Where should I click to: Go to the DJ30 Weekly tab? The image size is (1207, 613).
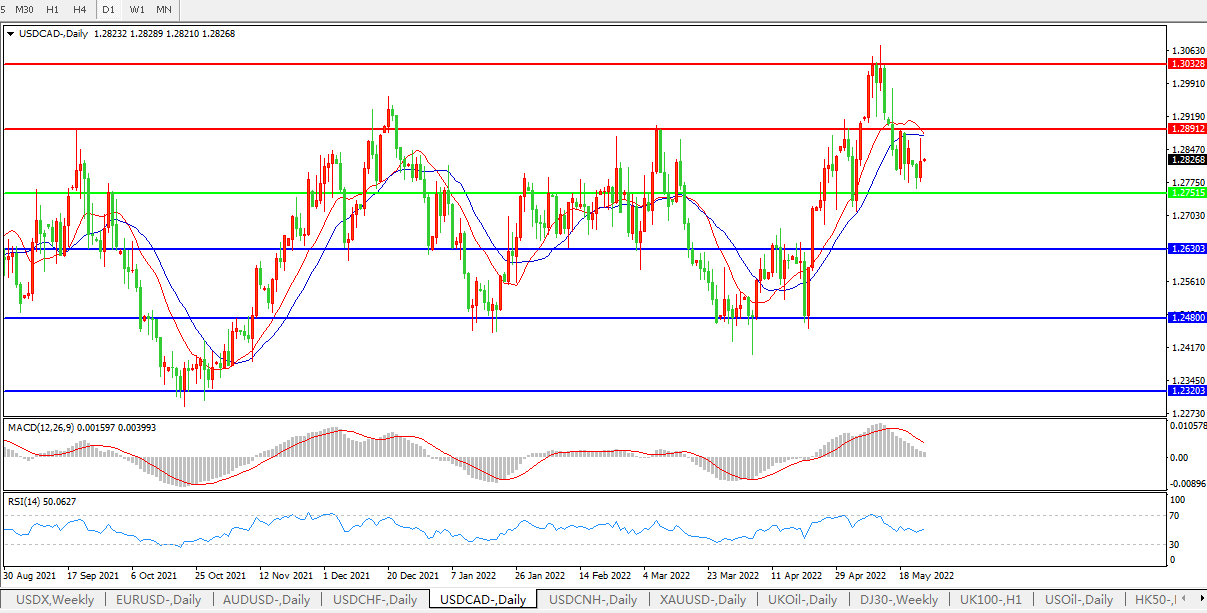(898, 599)
